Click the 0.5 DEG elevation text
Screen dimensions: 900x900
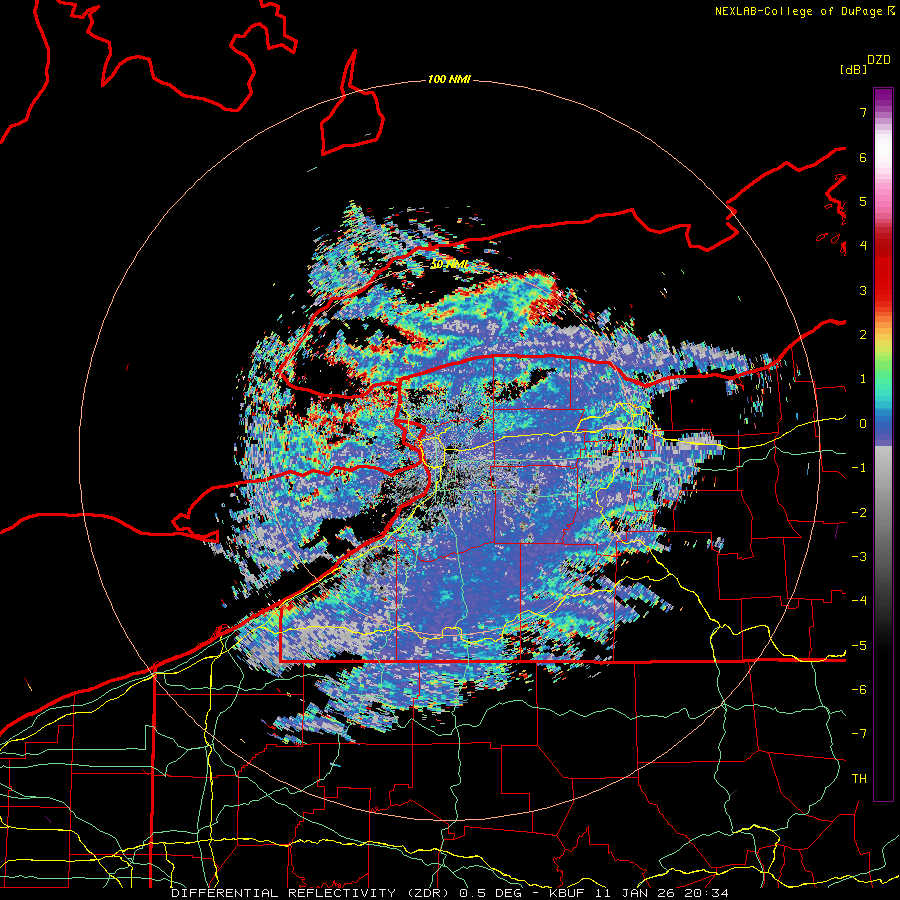491,893
